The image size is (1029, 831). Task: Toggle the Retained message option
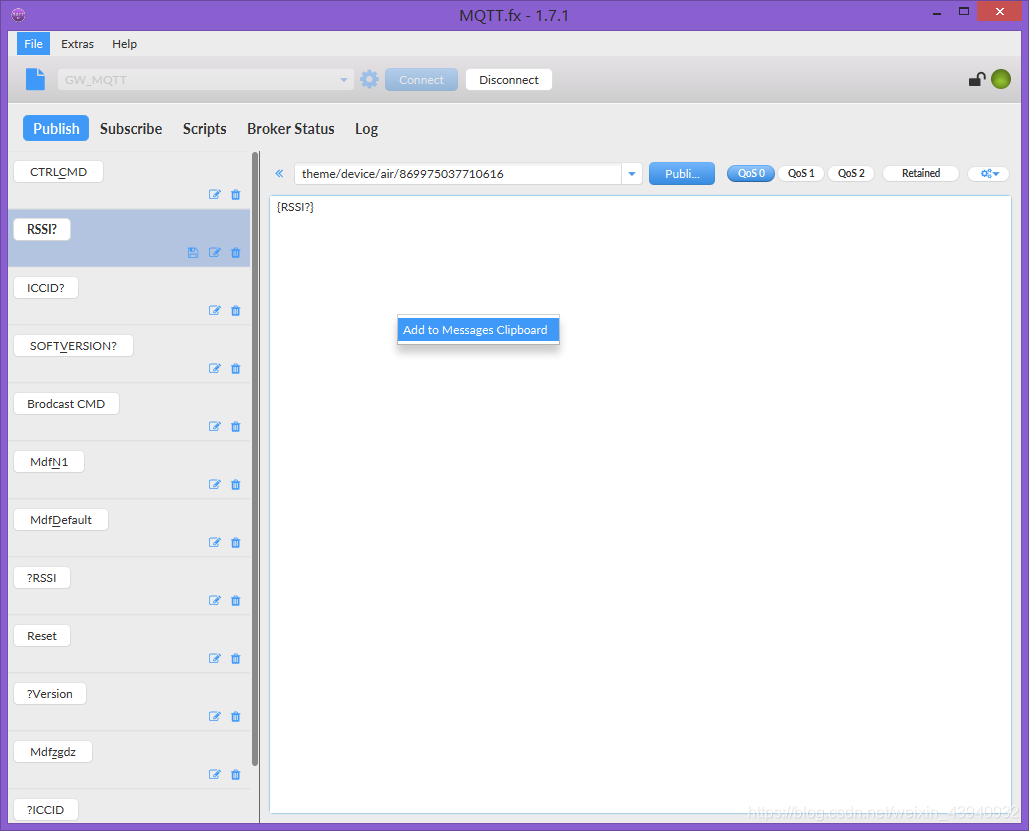click(921, 173)
